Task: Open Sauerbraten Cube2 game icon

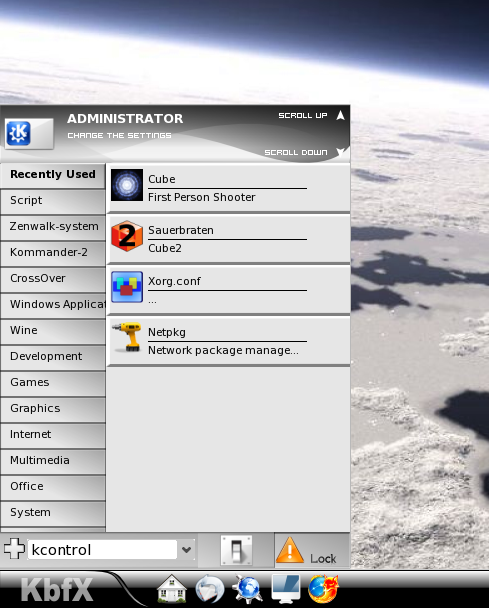Action: [x=127, y=236]
